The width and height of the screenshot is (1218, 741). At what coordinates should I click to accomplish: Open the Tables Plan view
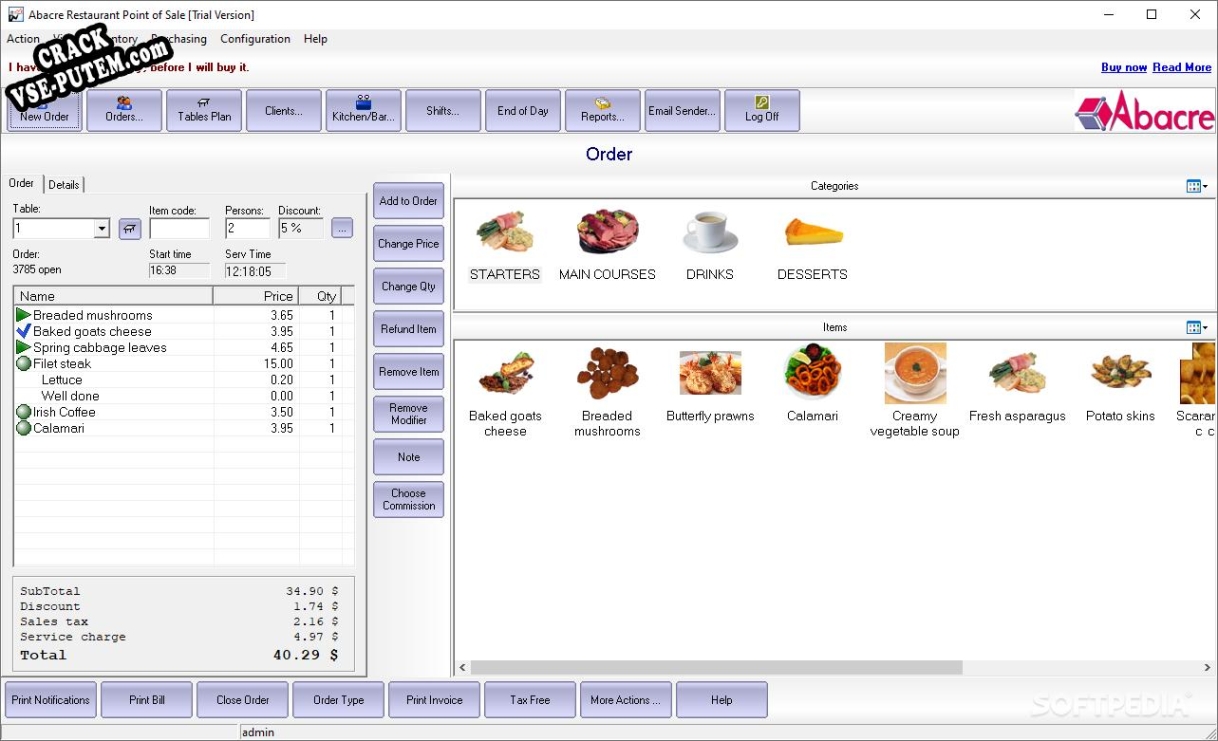pyautogui.click(x=204, y=110)
